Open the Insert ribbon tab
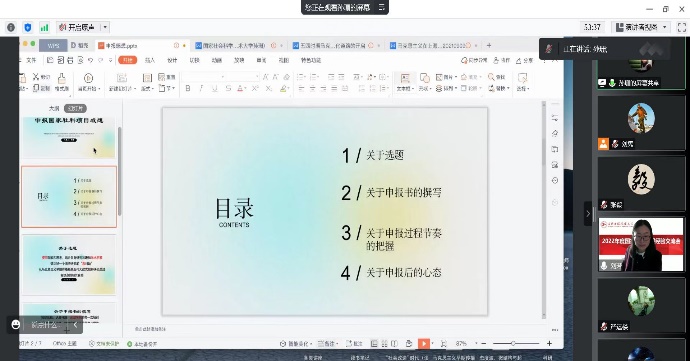Image resolution: width=690 pixels, height=361 pixels. click(x=150, y=60)
